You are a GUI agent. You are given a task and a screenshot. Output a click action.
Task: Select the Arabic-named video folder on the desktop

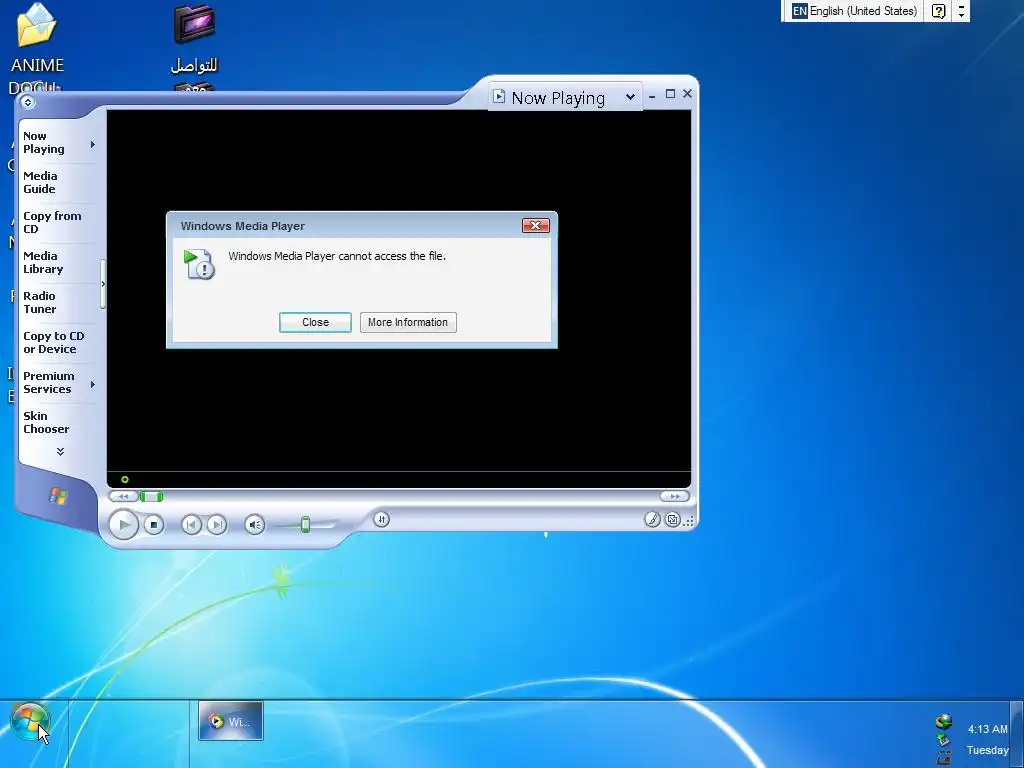pos(194,39)
